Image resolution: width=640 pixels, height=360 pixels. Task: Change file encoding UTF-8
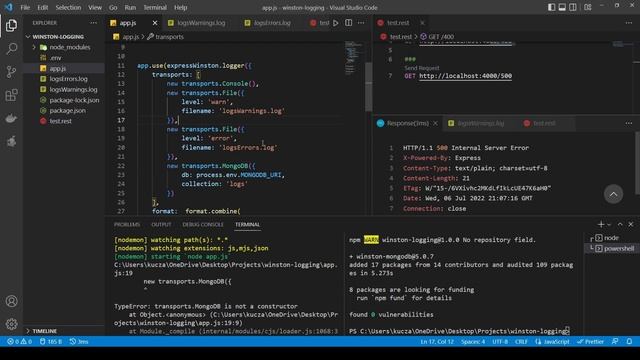[x=500, y=342]
